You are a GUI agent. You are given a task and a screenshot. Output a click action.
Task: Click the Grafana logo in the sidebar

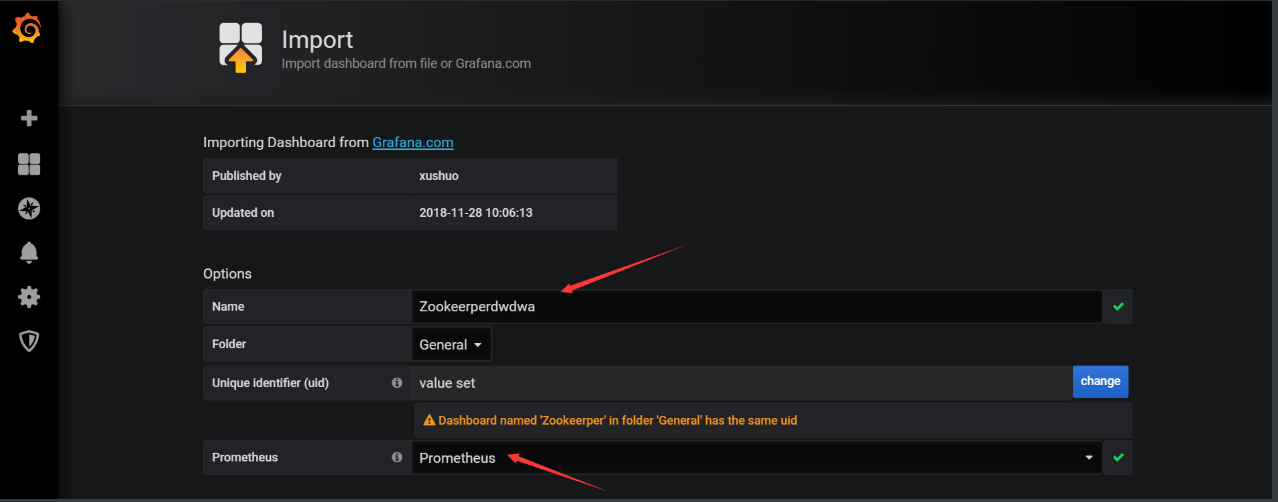point(28,30)
